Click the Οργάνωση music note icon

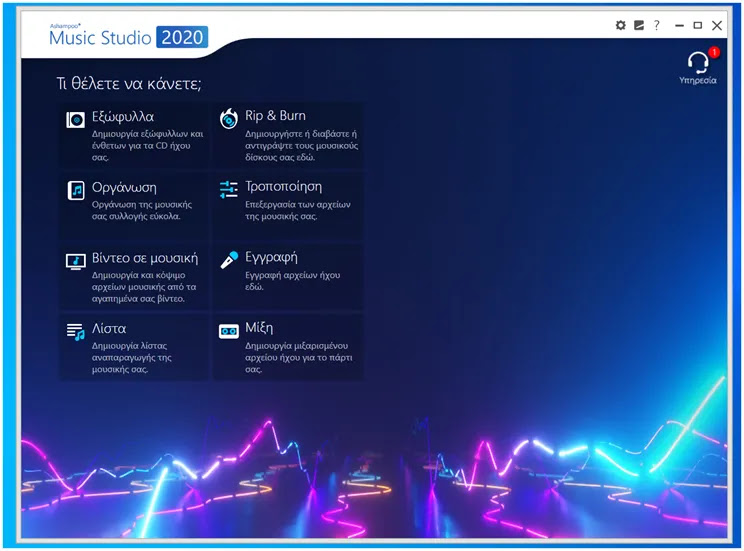(75, 190)
